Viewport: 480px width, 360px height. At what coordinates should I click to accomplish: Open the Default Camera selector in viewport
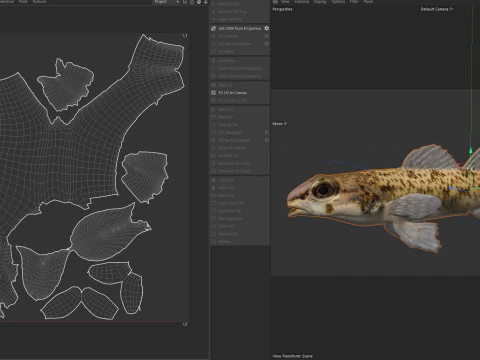coord(436,9)
